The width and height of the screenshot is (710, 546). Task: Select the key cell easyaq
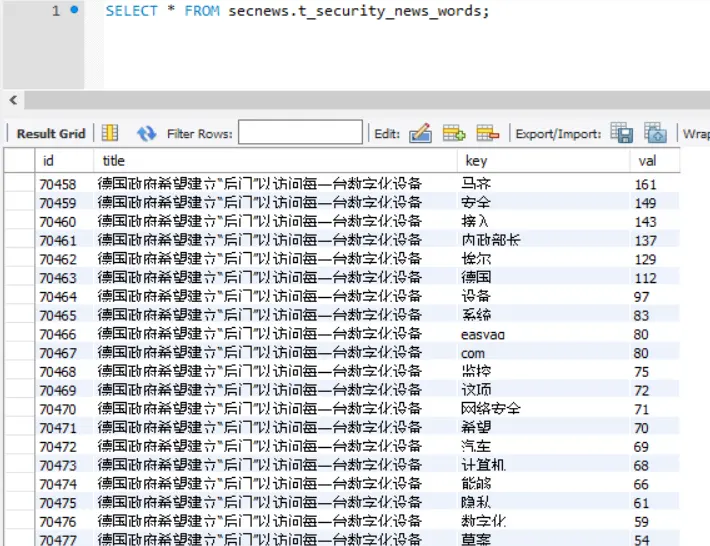pyautogui.click(x=543, y=334)
